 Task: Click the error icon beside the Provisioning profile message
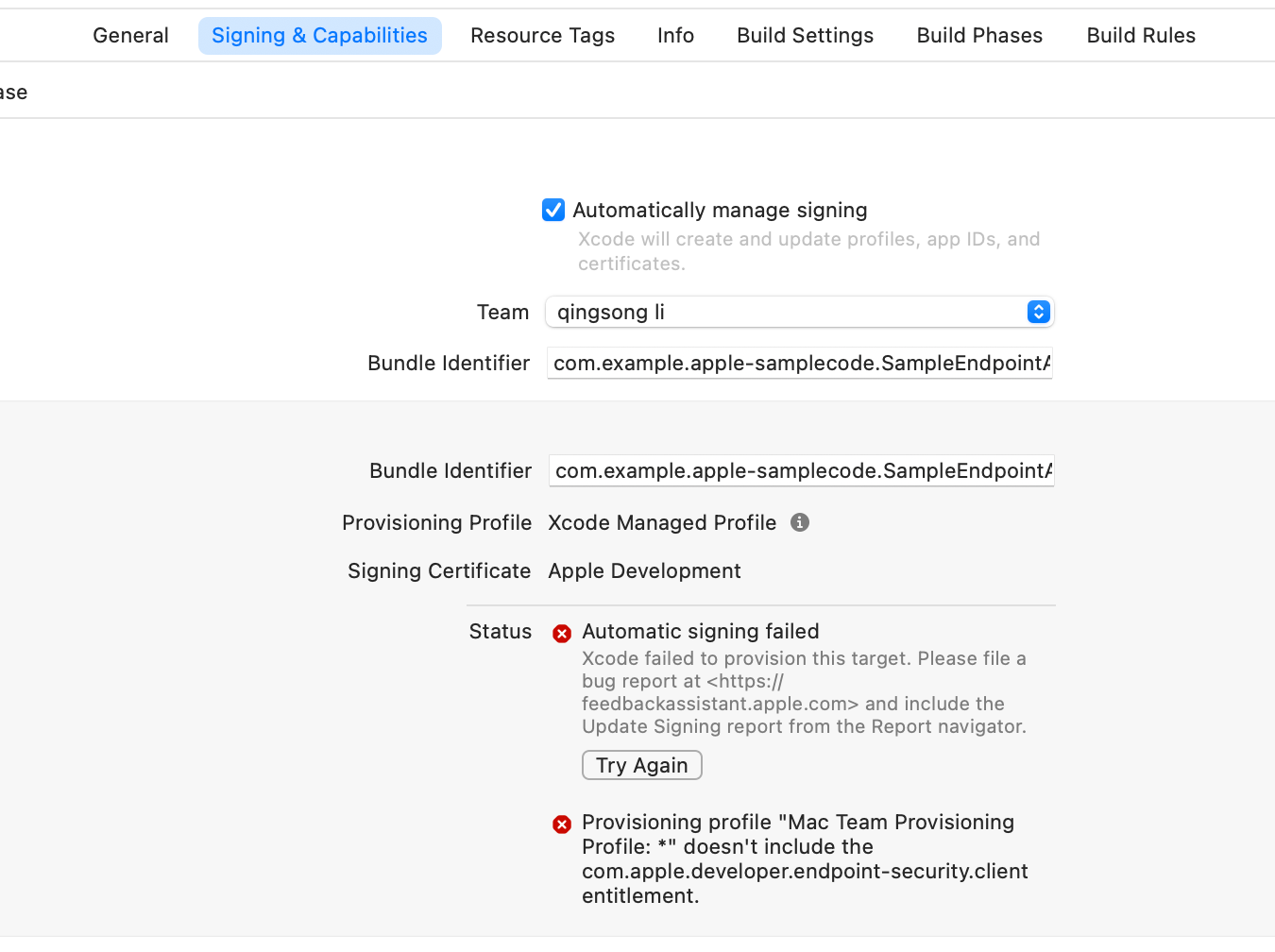click(562, 824)
